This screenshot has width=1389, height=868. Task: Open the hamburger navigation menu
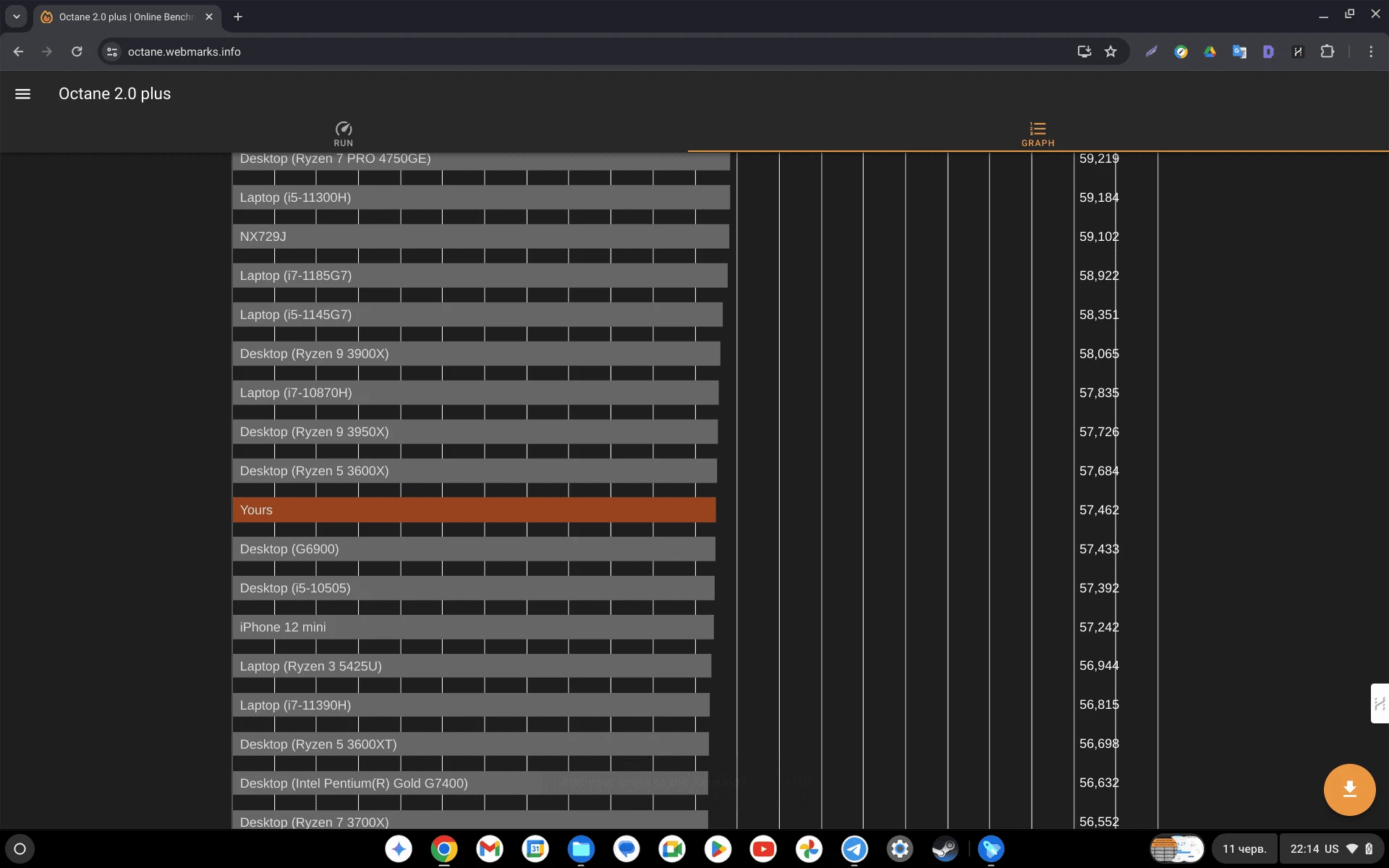(22, 94)
